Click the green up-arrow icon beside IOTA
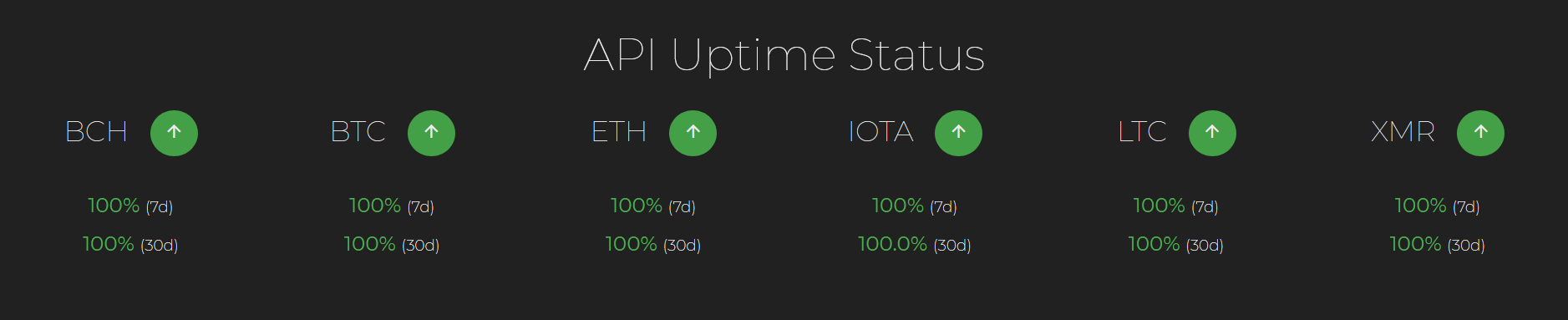Image resolution: width=1568 pixels, height=320 pixels. tap(958, 133)
